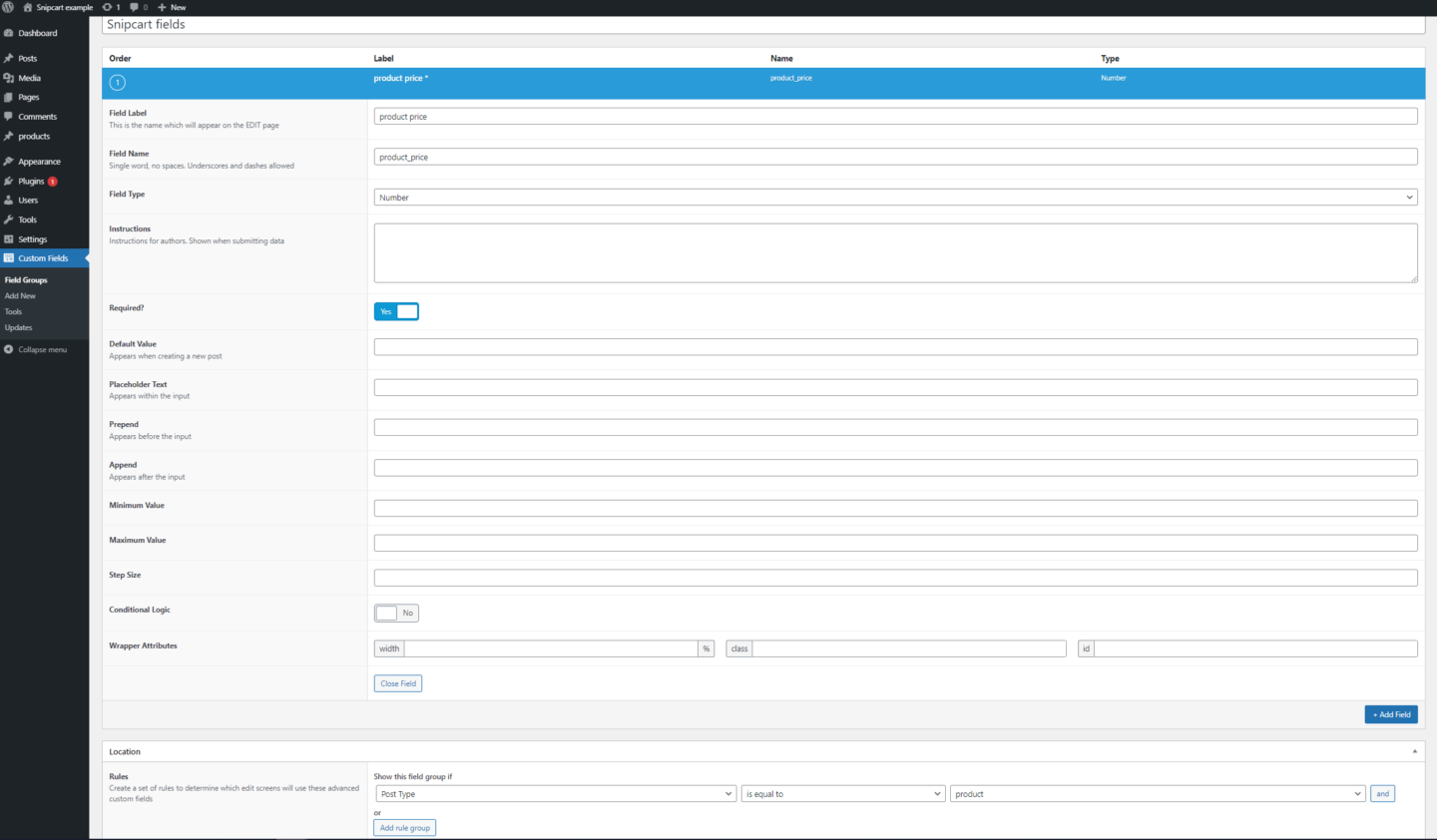Add a new rule group

[404, 827]
